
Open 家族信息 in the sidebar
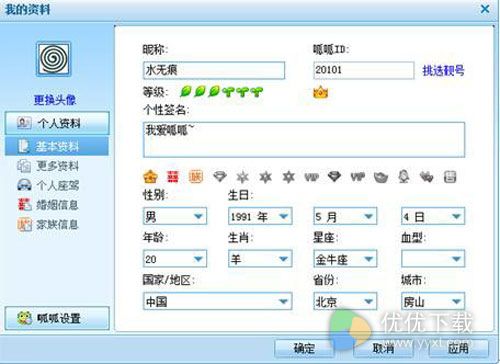coord(48,224)
